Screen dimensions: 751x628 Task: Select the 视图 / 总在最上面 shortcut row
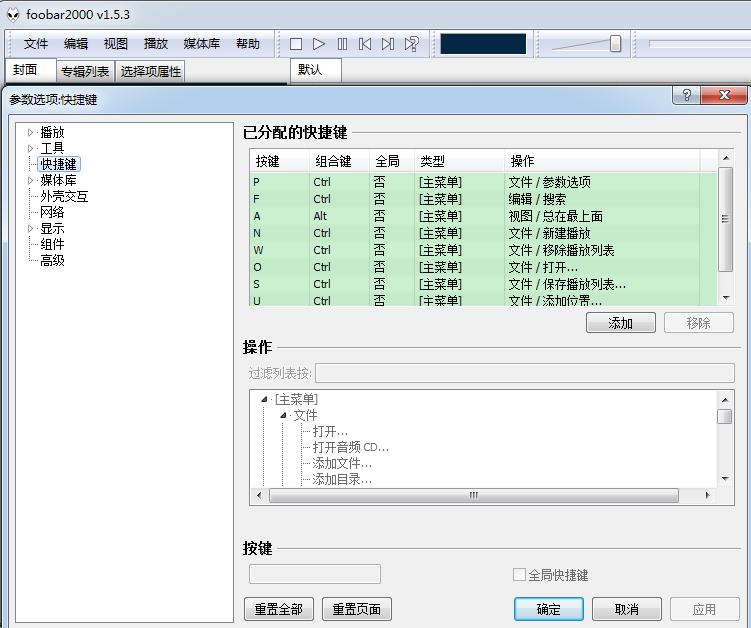pos(483,216)
